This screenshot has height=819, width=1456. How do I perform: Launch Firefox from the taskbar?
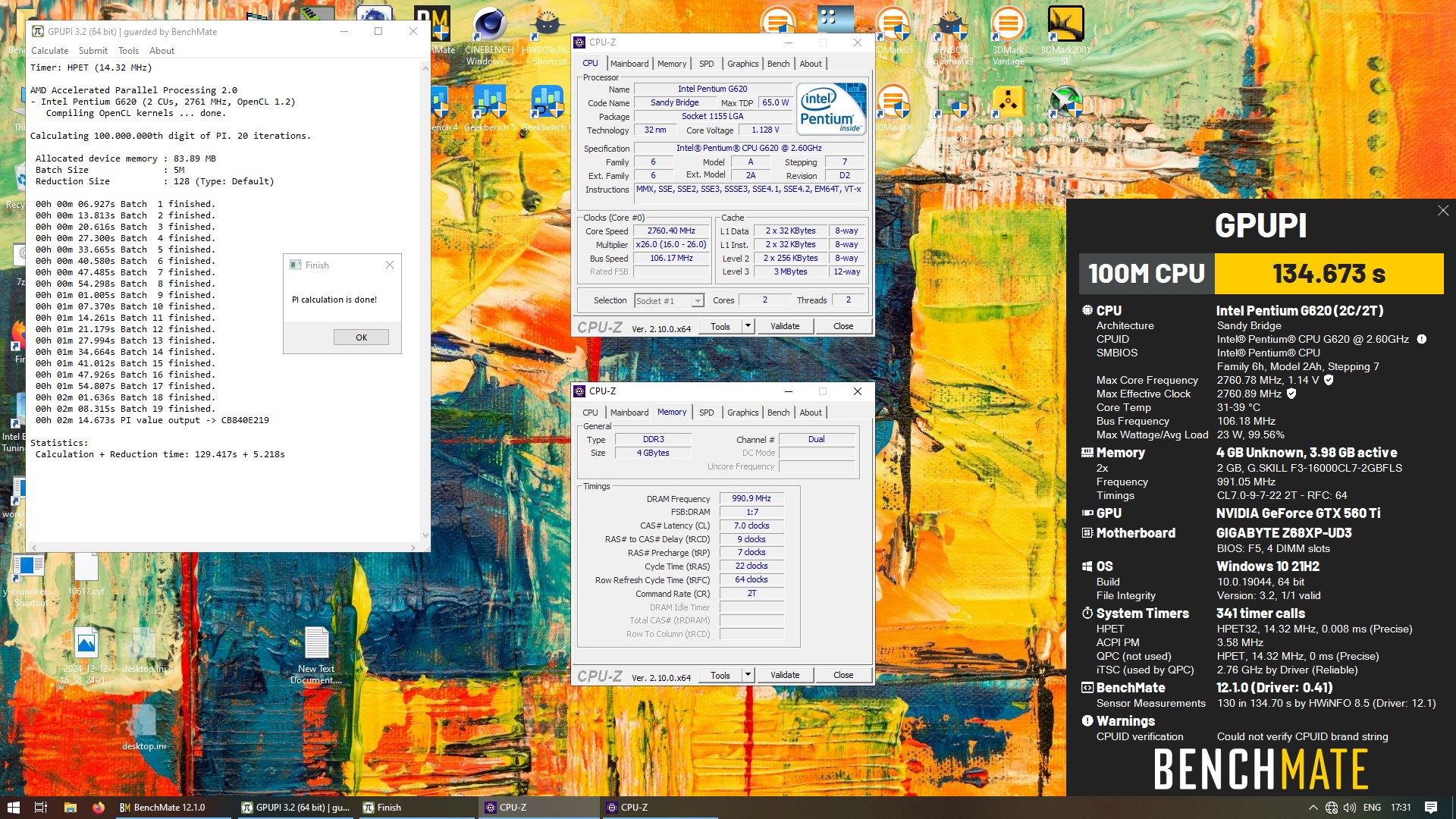[99, 808]
